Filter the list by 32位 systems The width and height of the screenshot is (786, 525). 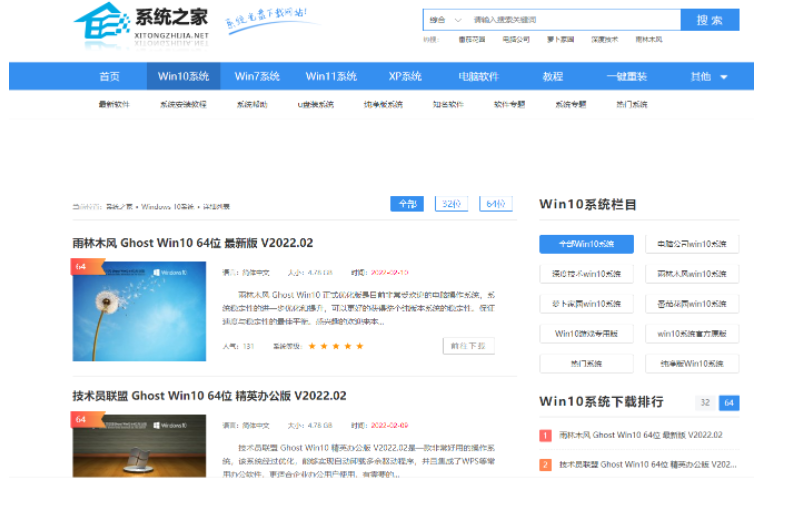click(451, 204)
